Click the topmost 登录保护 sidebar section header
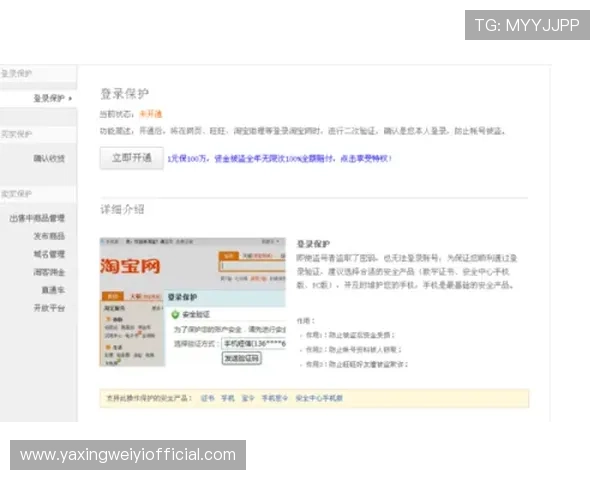600x480 pixels. coord(38,73)
